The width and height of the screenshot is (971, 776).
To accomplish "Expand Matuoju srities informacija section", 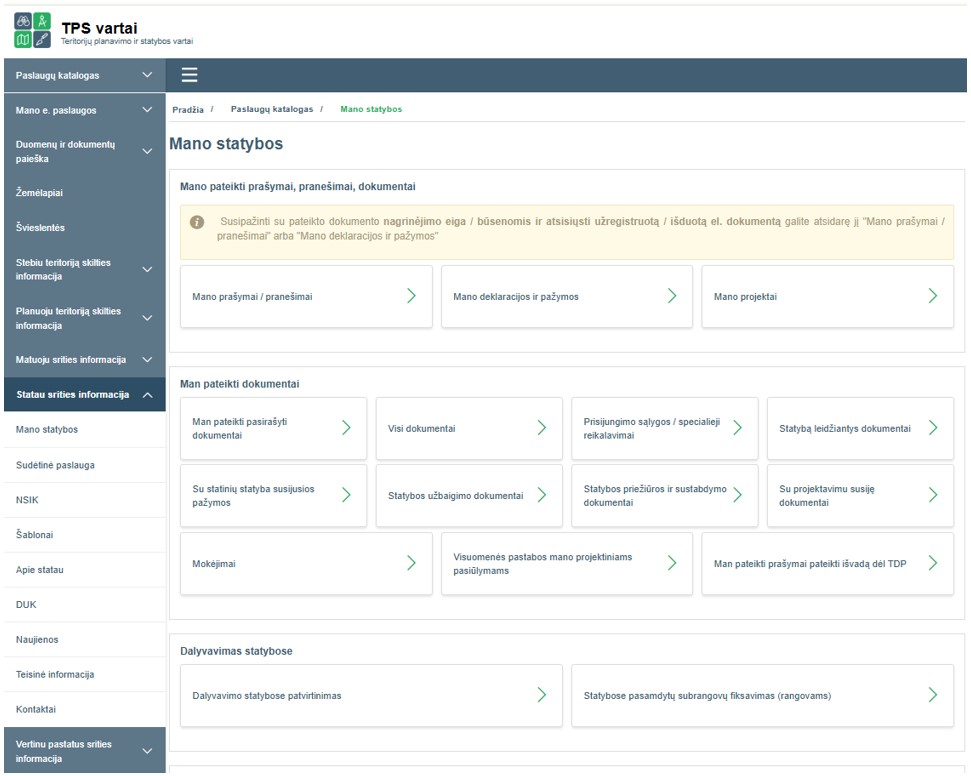I will tap(147, 360).
